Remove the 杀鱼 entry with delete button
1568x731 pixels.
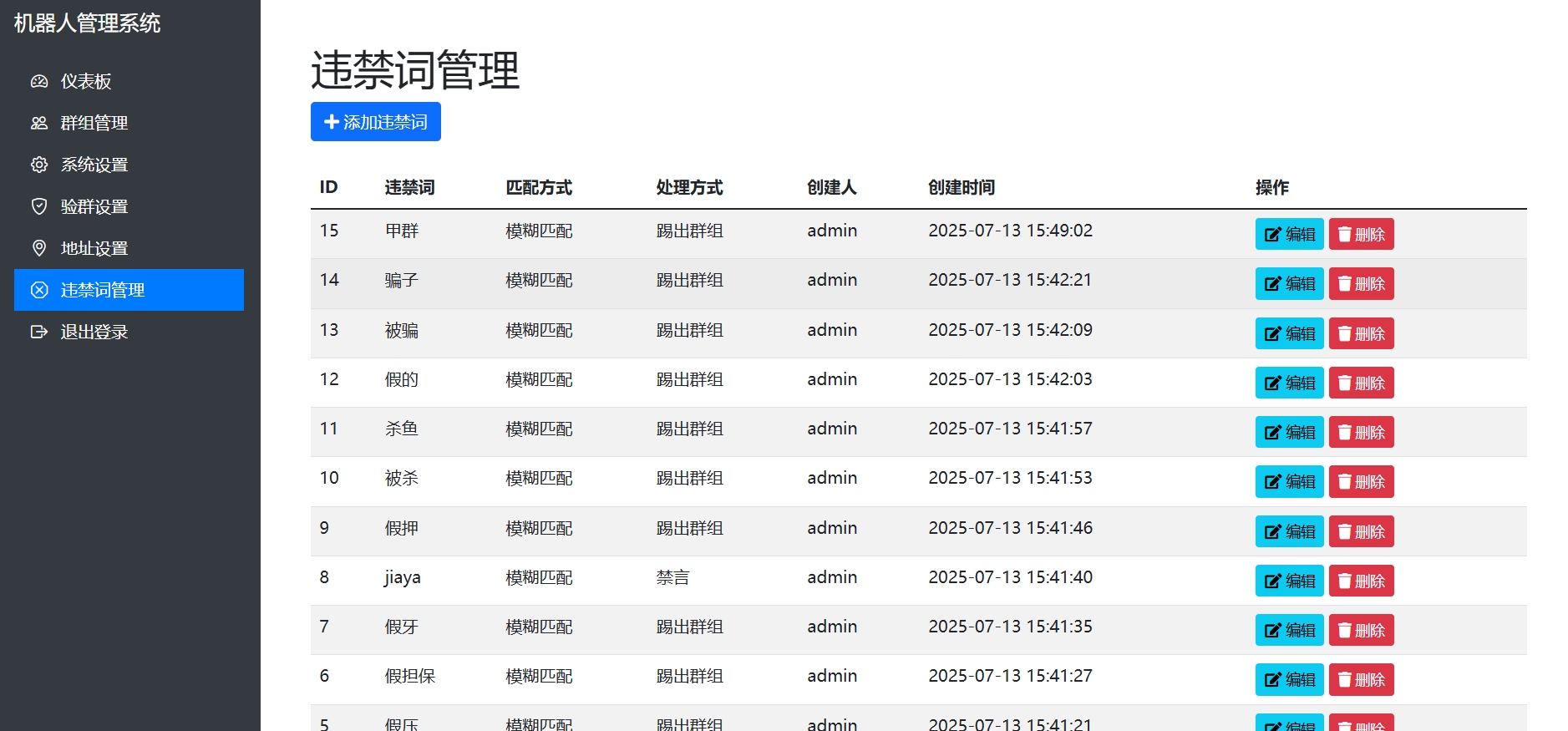(1361, 432)
